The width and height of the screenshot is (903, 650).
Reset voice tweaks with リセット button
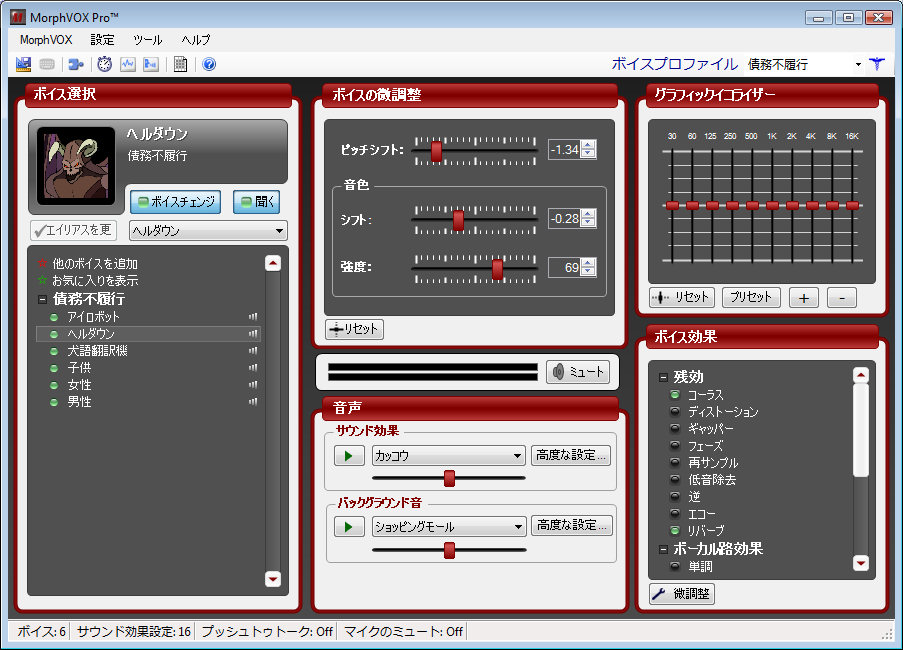[354, 329]
